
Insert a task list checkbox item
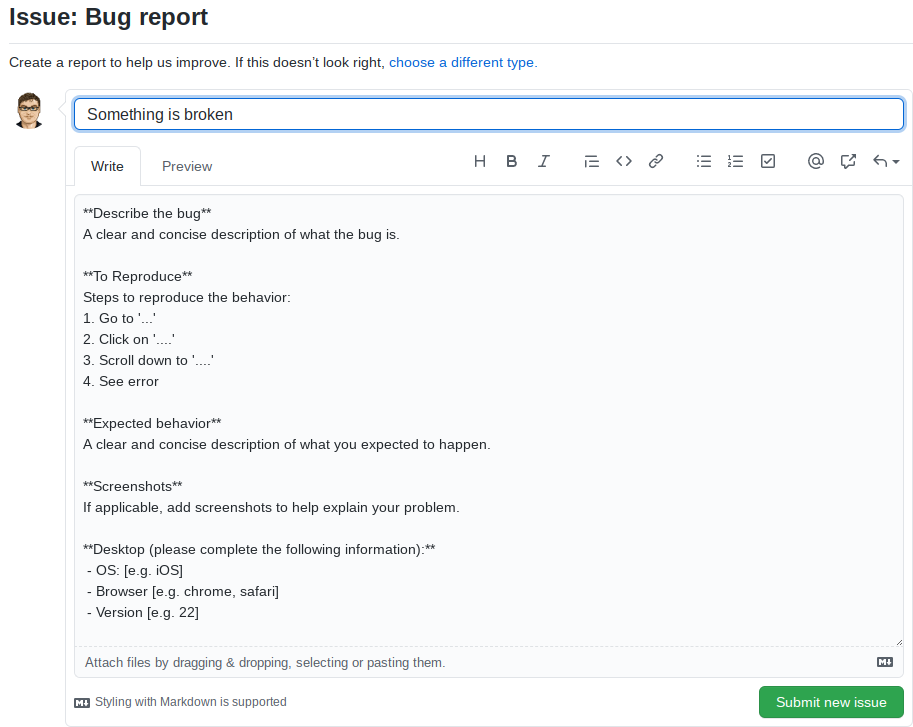click(768, 161)
